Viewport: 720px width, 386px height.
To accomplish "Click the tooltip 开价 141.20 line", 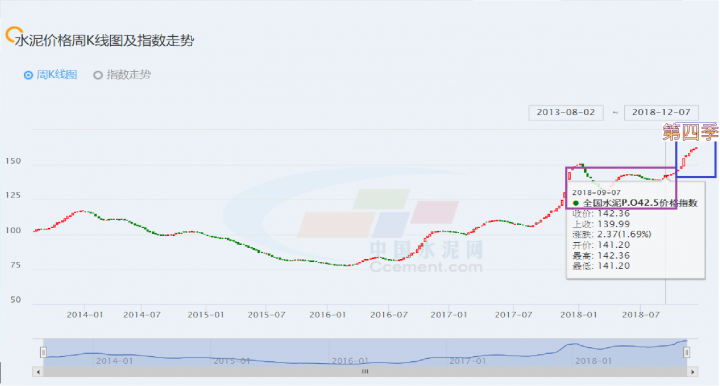I will coord(601,245).
